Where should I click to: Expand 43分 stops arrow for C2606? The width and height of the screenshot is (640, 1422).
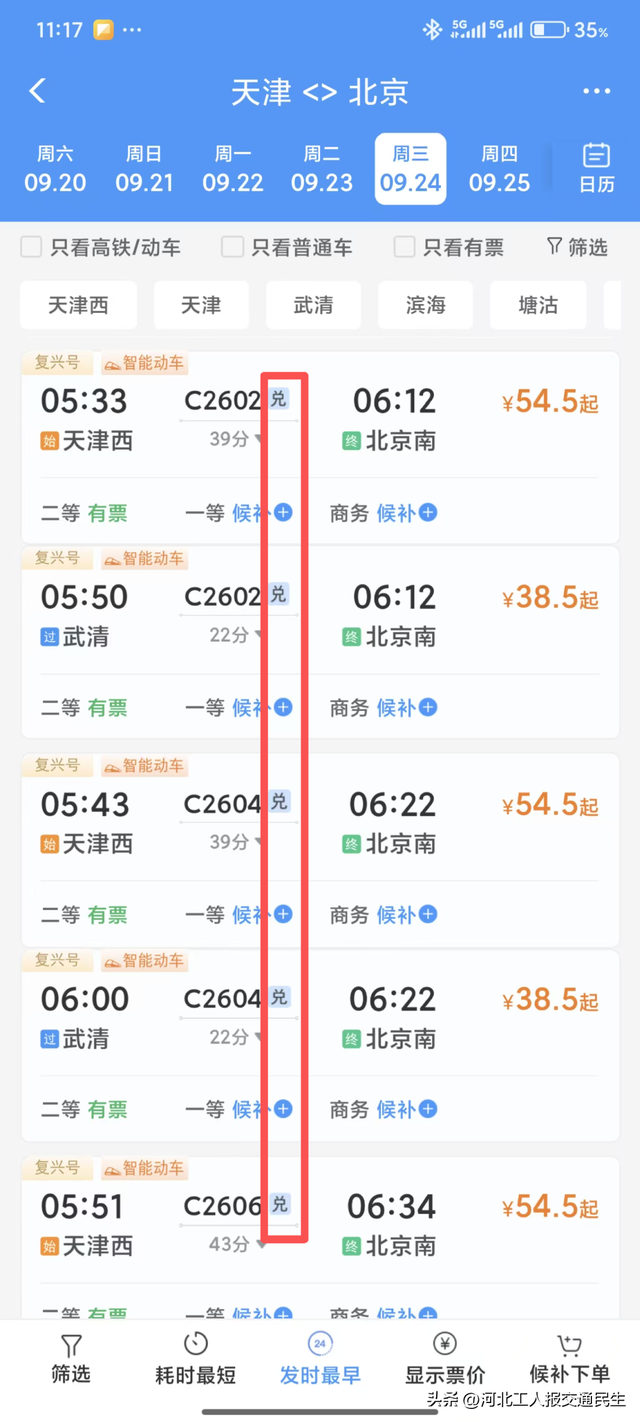(261, 1245)
